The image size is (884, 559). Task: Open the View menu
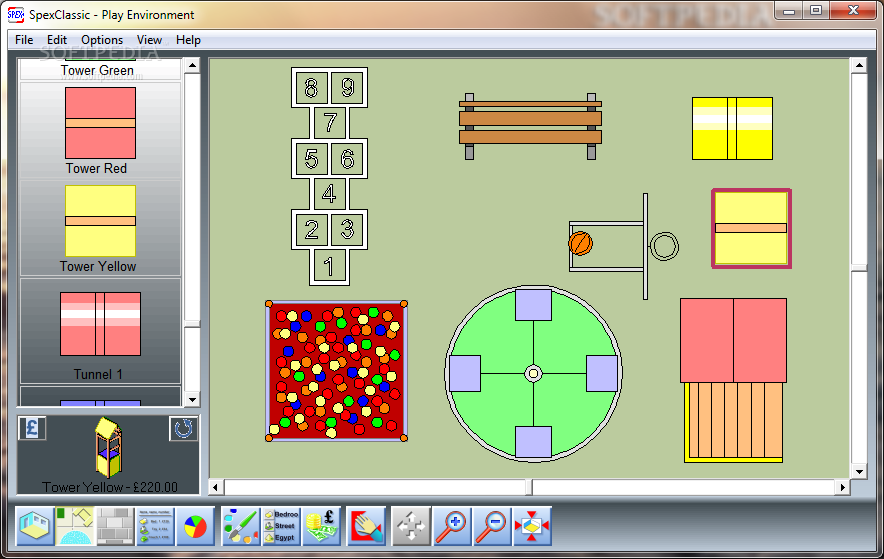(x=149, y=40)
